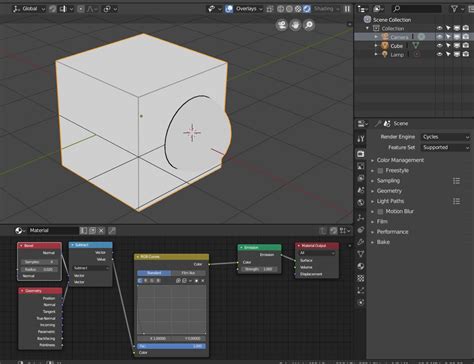Open the View Layer properties tab icon
The width and height of the screenshot is (474, 364).
(x=361, y=178)
